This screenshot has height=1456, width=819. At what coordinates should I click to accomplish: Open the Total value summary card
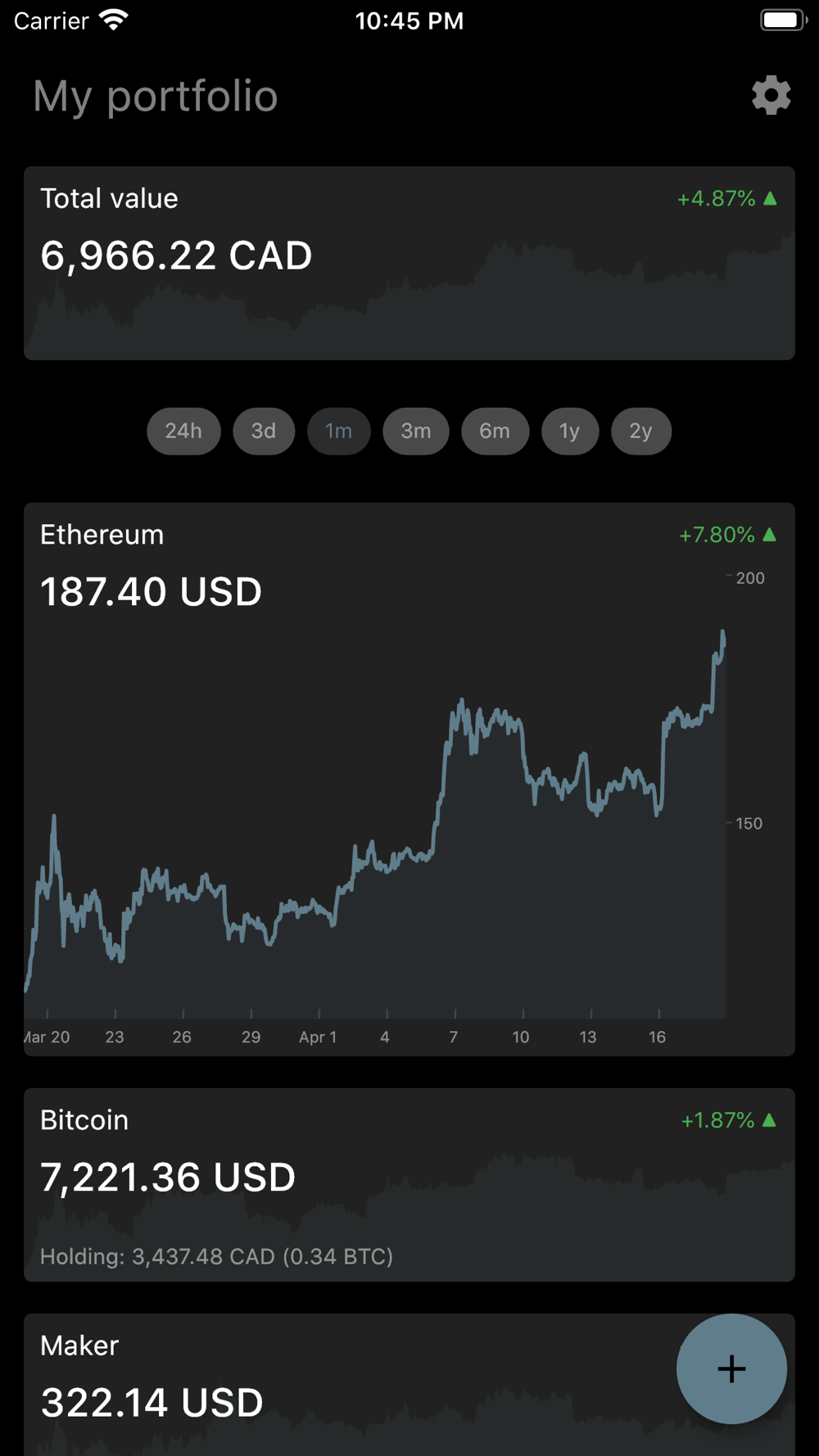[x=409, y=262]
